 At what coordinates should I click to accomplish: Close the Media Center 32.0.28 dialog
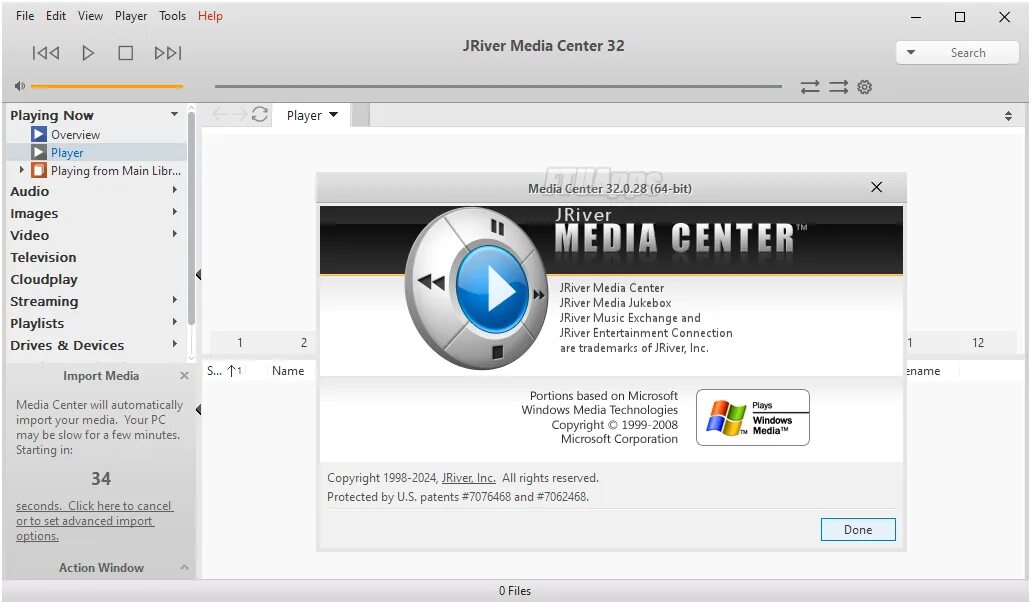tap(876, 187)
